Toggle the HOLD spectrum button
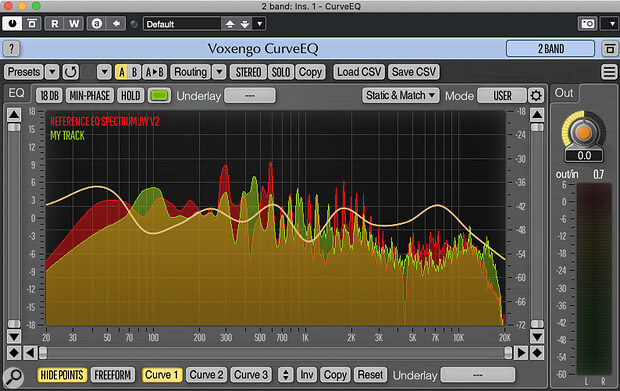620x391 pixels. [130, 96]
